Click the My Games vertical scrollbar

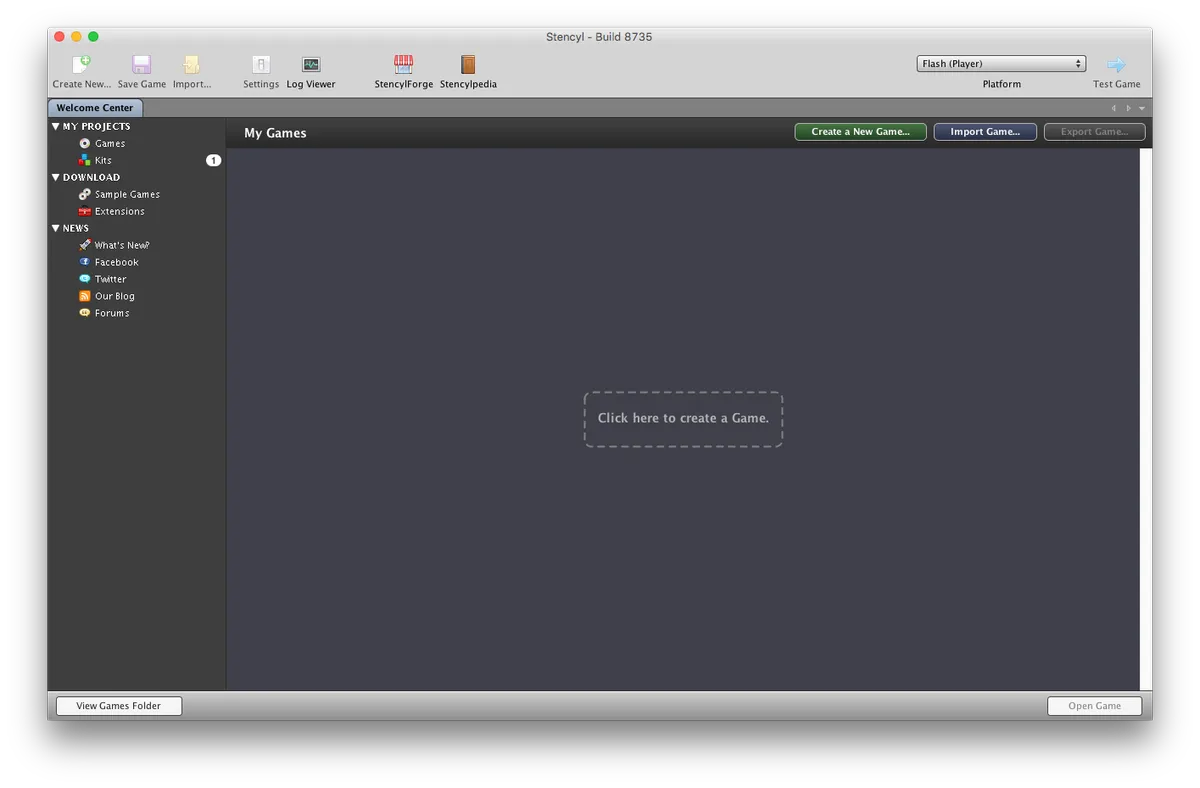tap(1146, 419)
